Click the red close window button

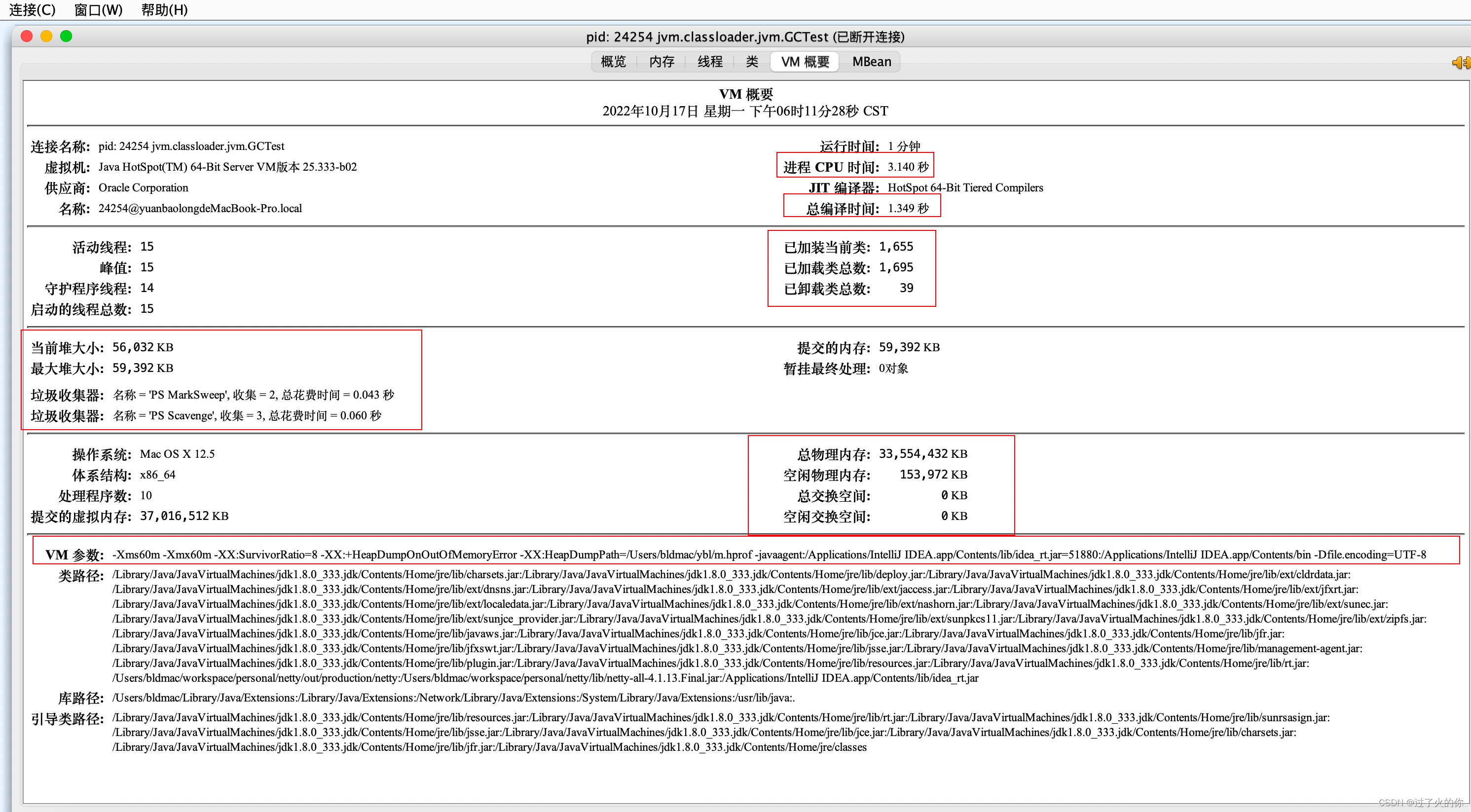26,37
